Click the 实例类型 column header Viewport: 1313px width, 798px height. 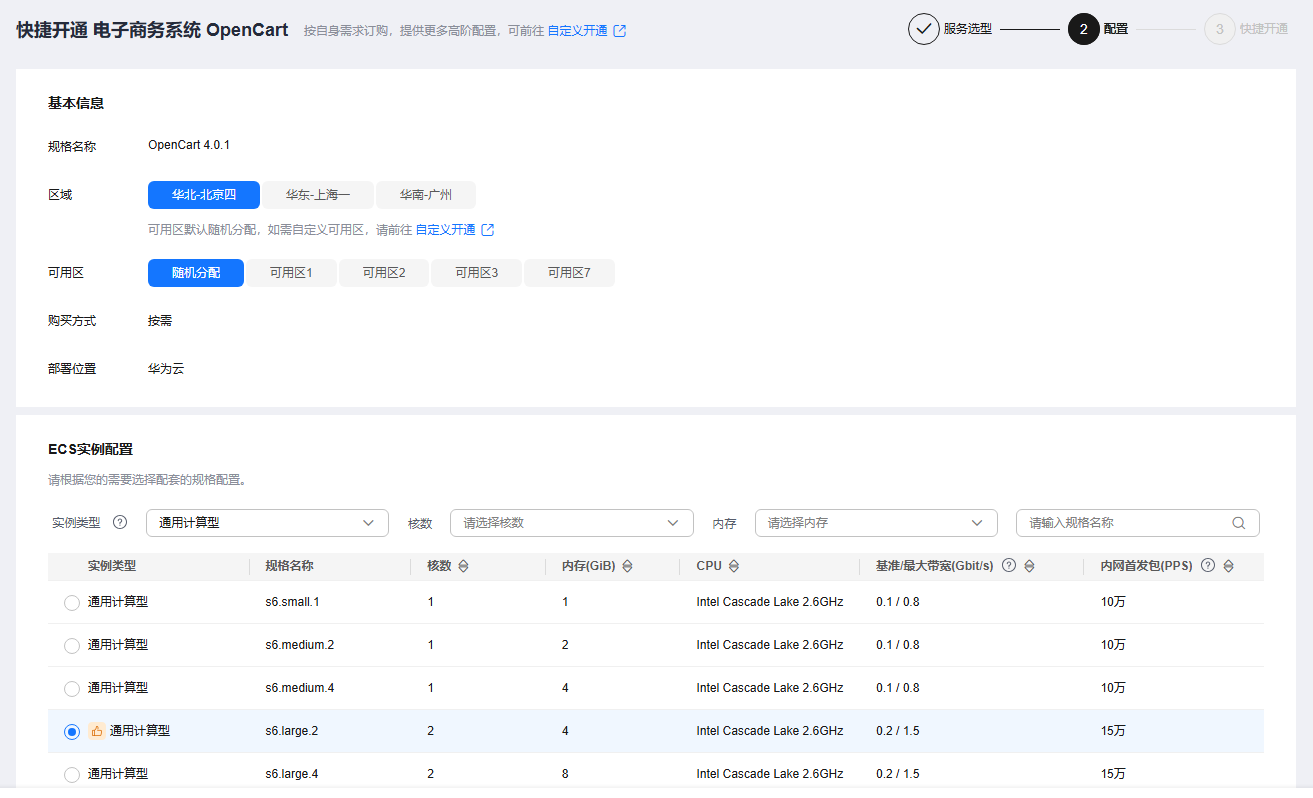(112, 566)
